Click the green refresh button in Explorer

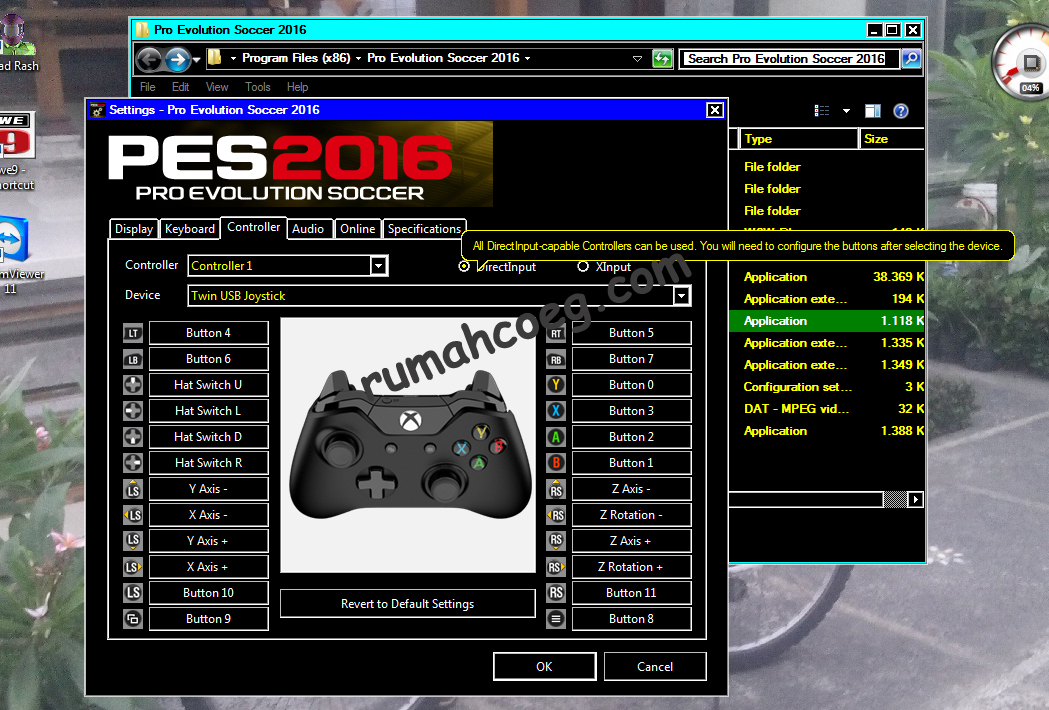[662, 59]
